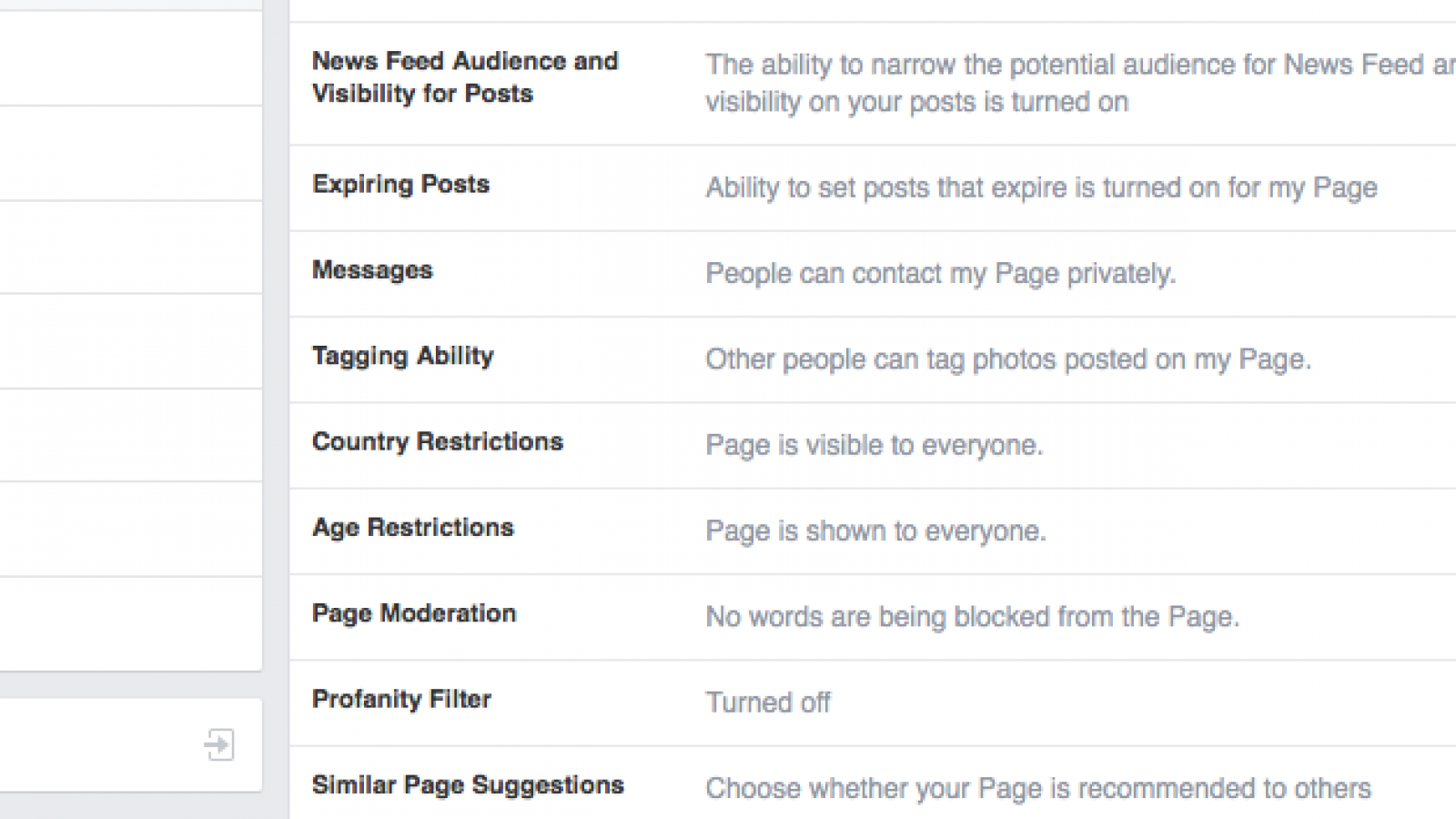Click 'Ability to set posts that expire' text
The image size is (1456, 819).
pyautogui.click(x=1042, y=187)
